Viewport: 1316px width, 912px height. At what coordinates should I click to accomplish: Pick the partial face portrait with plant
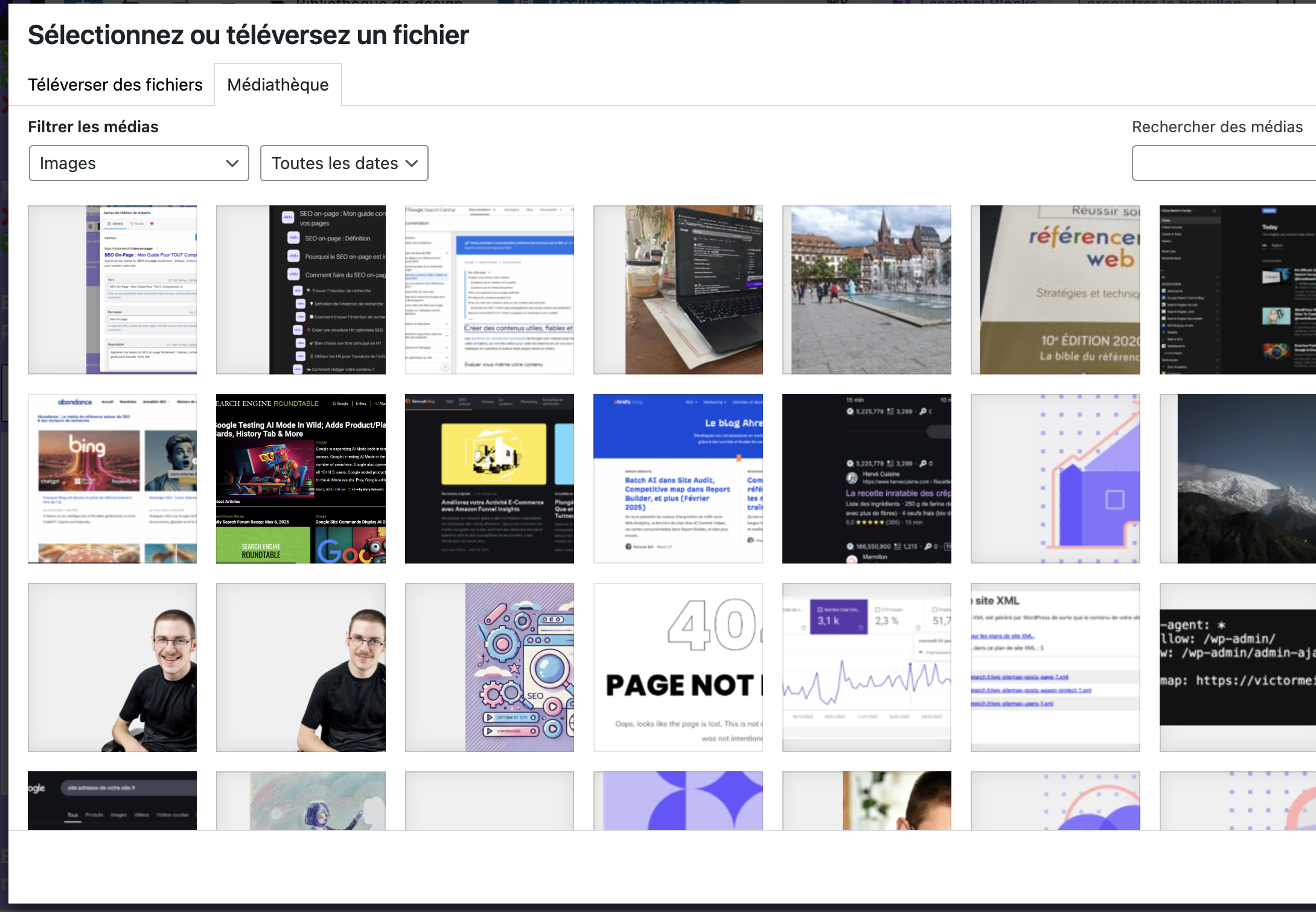867,800
